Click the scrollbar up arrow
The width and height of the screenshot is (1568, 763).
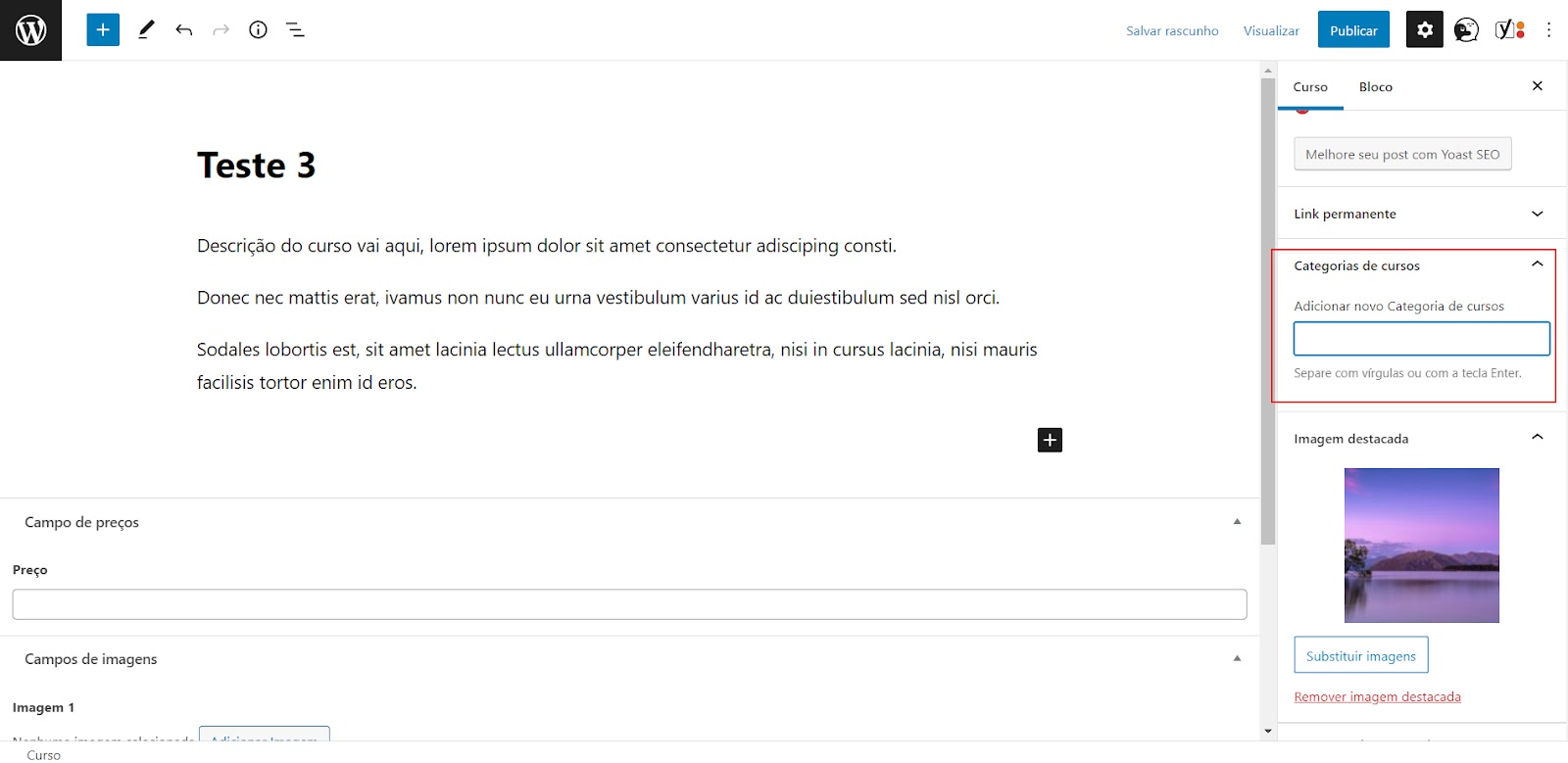point(1268,71)
